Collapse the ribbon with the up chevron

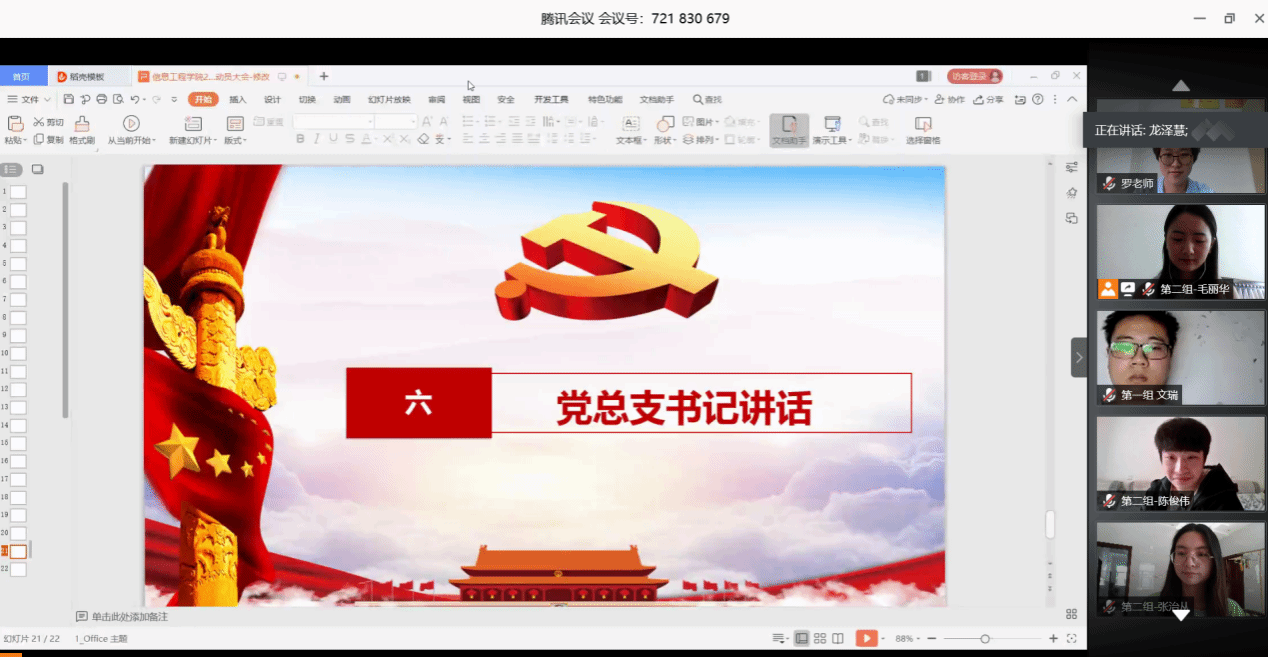point(1072,99)
